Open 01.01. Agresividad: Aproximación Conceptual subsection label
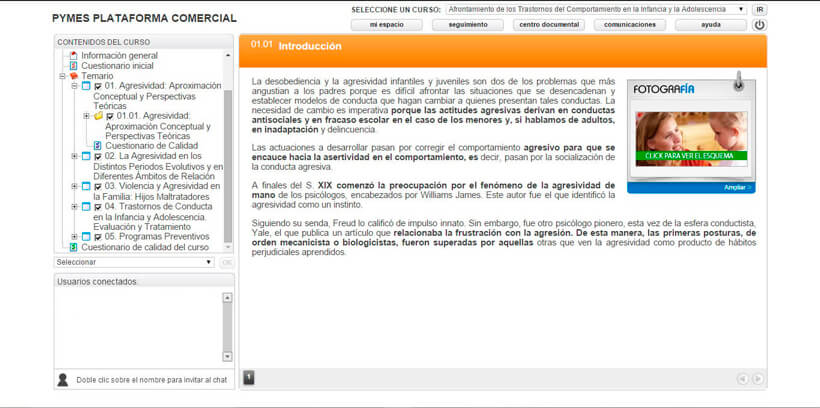Image resolution: width=820 pixels, height=408 pixels. [x=158, y=126]
